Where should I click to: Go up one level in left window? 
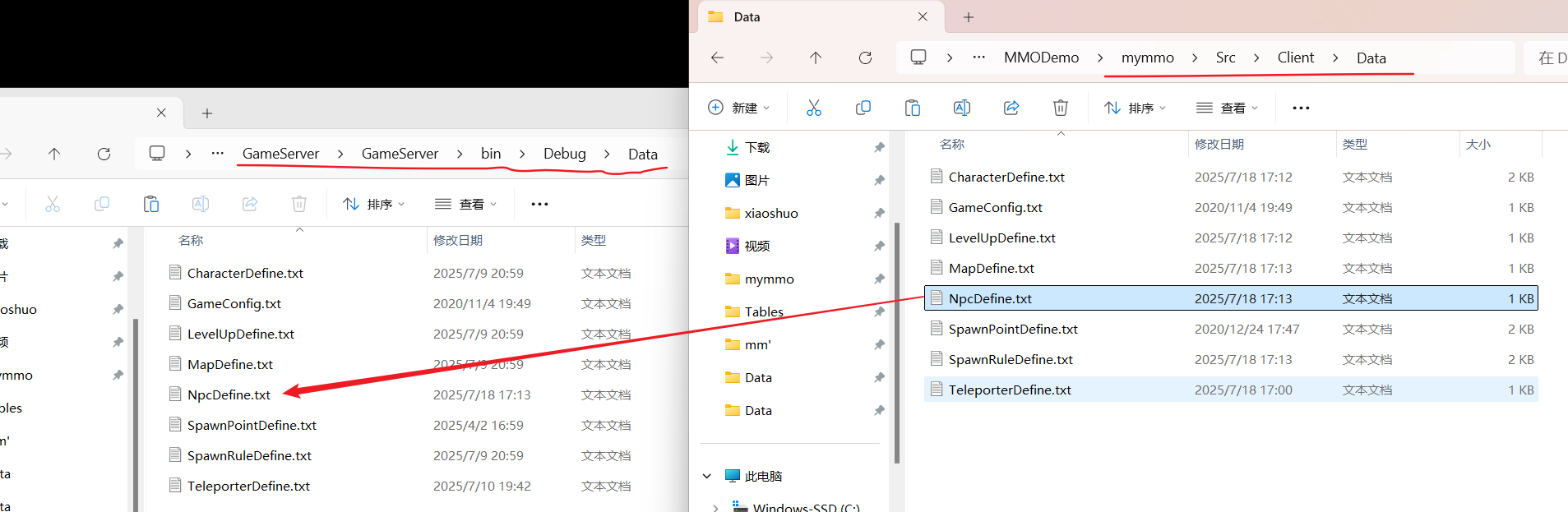point(54,154)
